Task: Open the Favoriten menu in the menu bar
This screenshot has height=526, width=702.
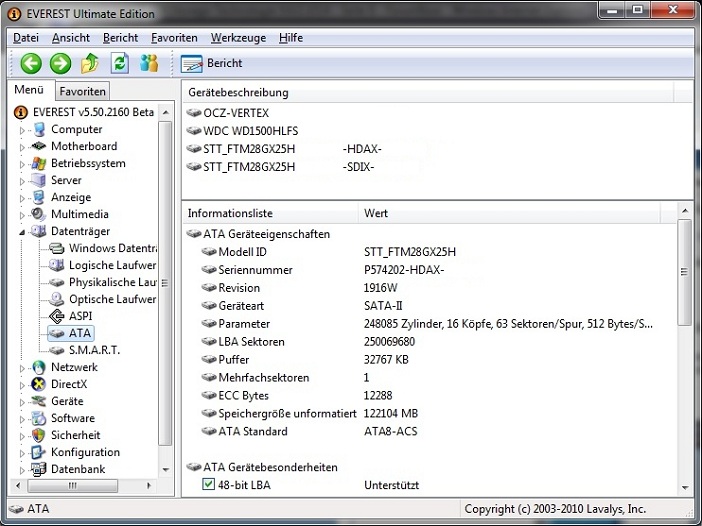Action: tap(174, 38)
